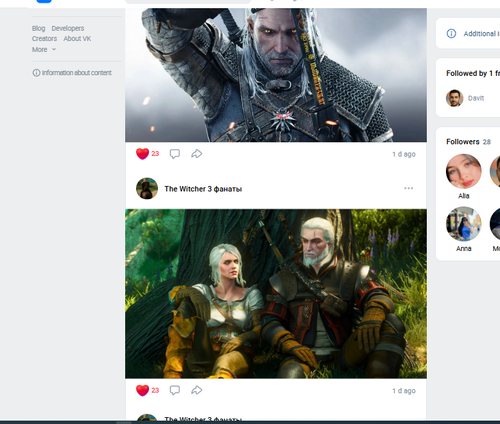Share the Geralt and Ciri post
Image resolution: width=500 pixels, height=424 pixels.
tap(197, 390)
